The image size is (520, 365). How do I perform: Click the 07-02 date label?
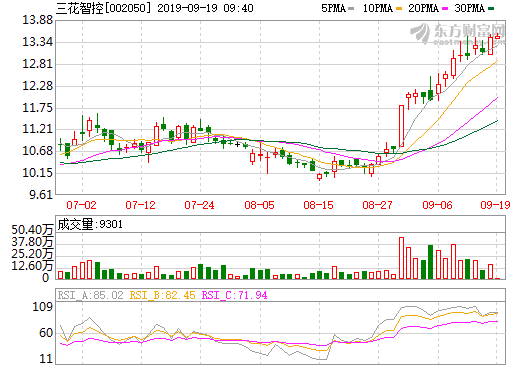pyautogui.click(x=81, y=205)
